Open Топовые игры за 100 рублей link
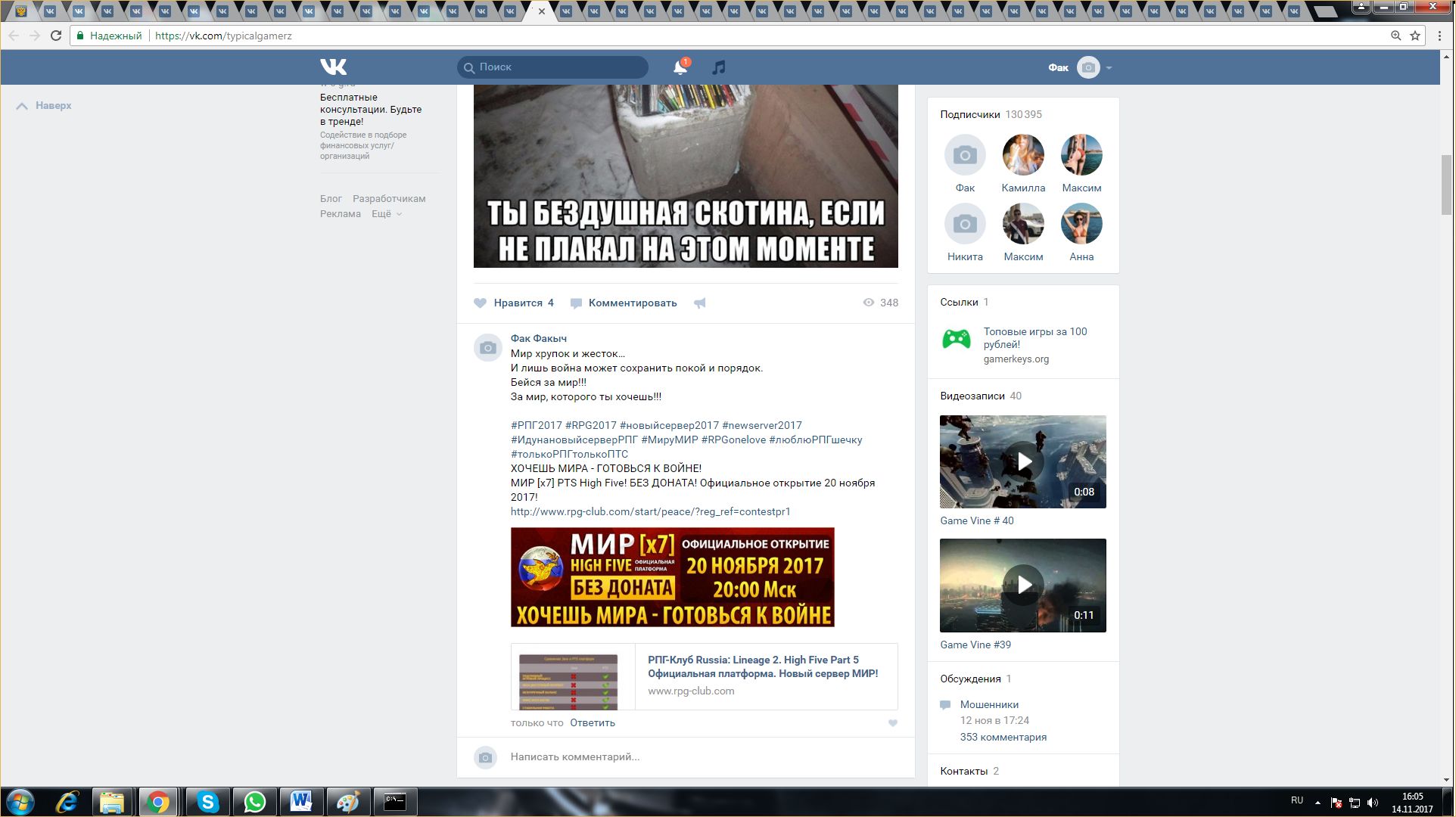 click(1034, 338)
